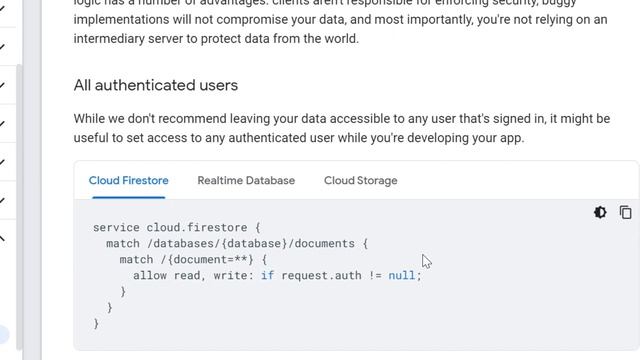Click the 'if' keyword in the rule
640x360 pixels.
267,276
